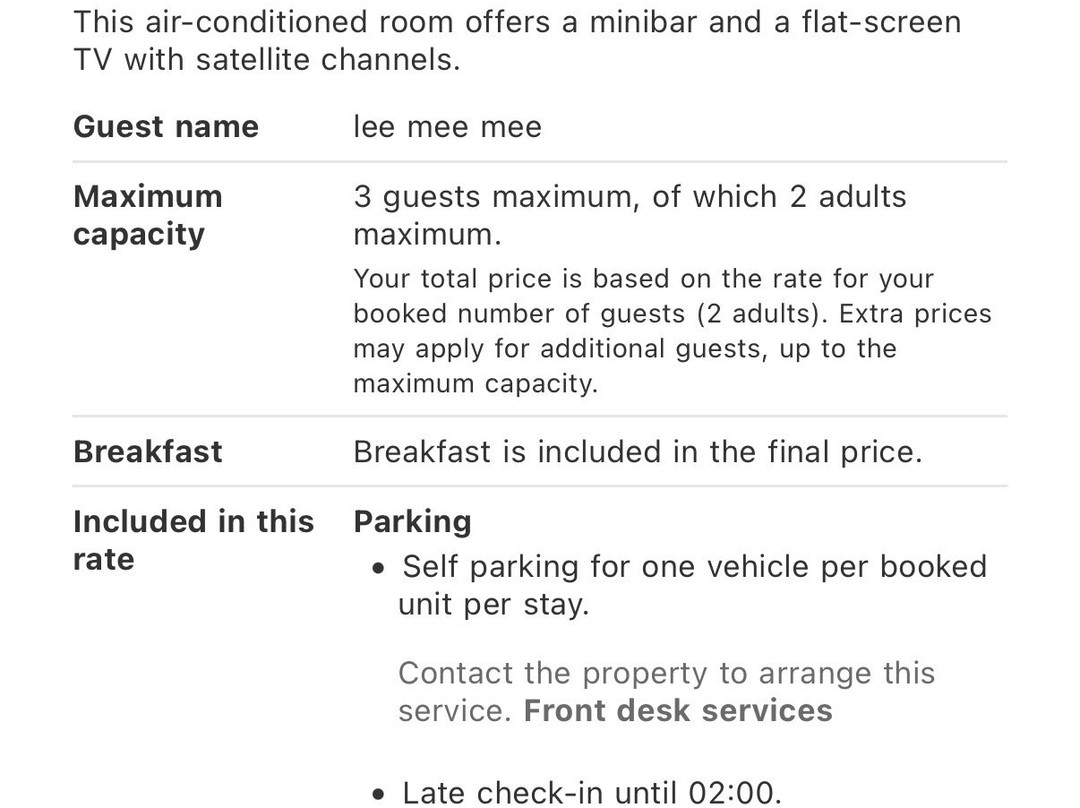The width and height of the screenshot is (1080, 808).
Task: Click the total price guests note paragraph
Action: tap(672, 331)
